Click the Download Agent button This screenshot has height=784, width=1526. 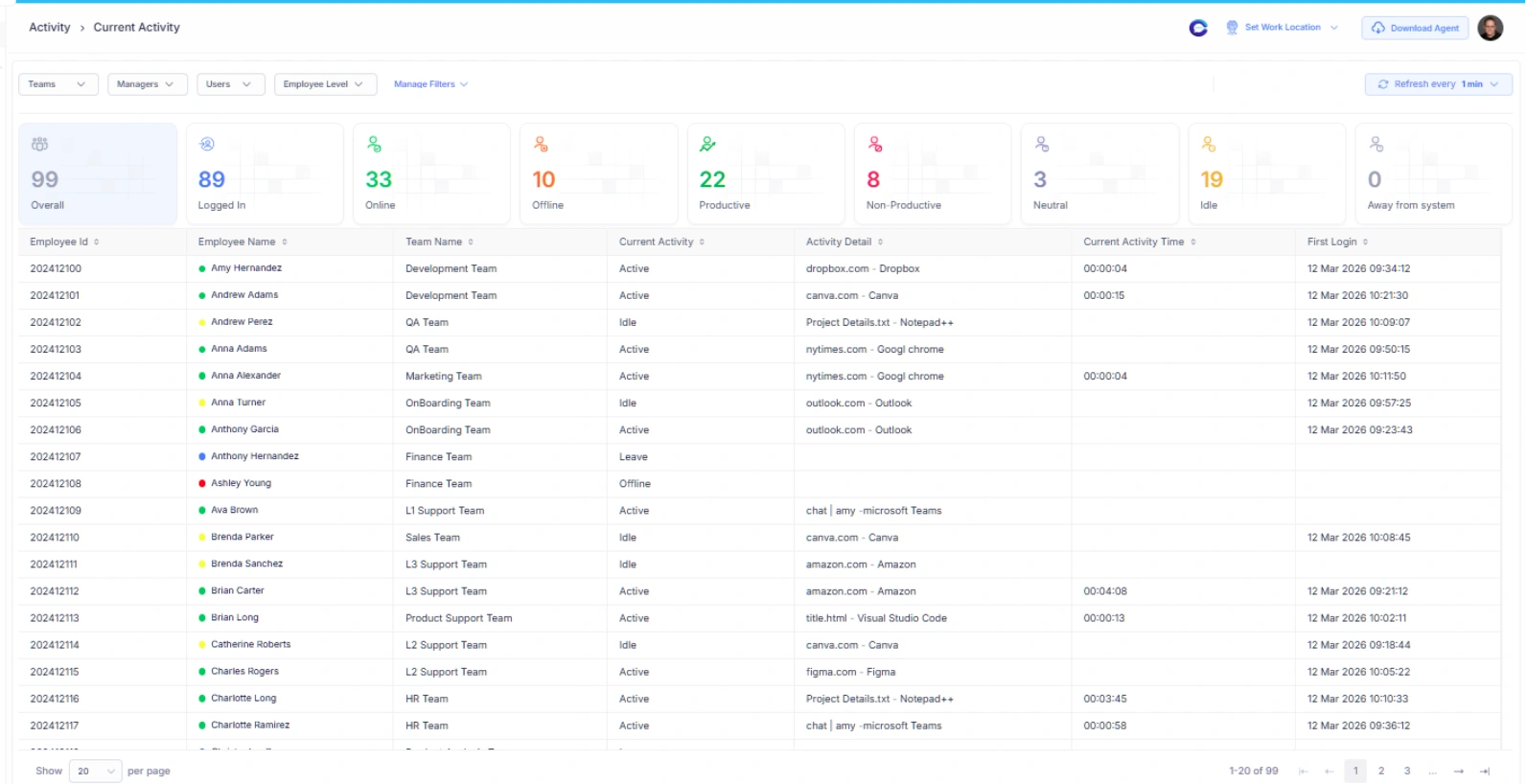pos(1415,28)
